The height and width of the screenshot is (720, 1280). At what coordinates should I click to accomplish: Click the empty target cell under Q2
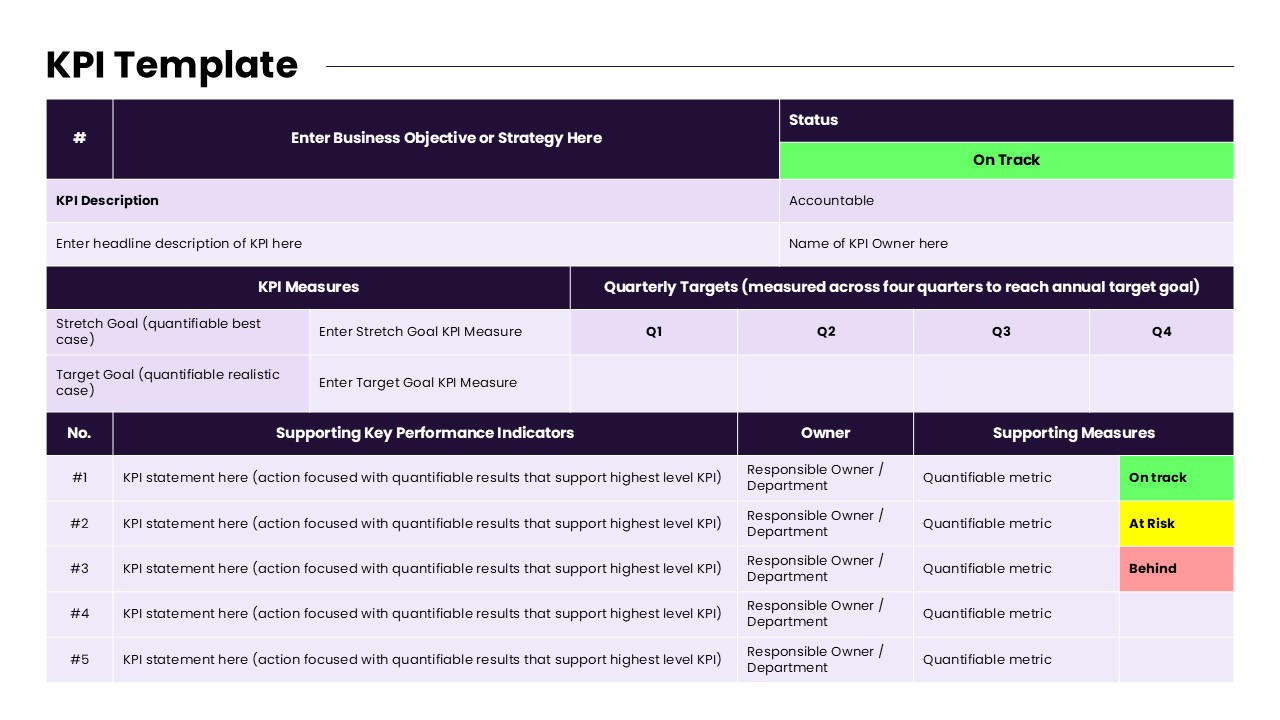tap(825, 382)
